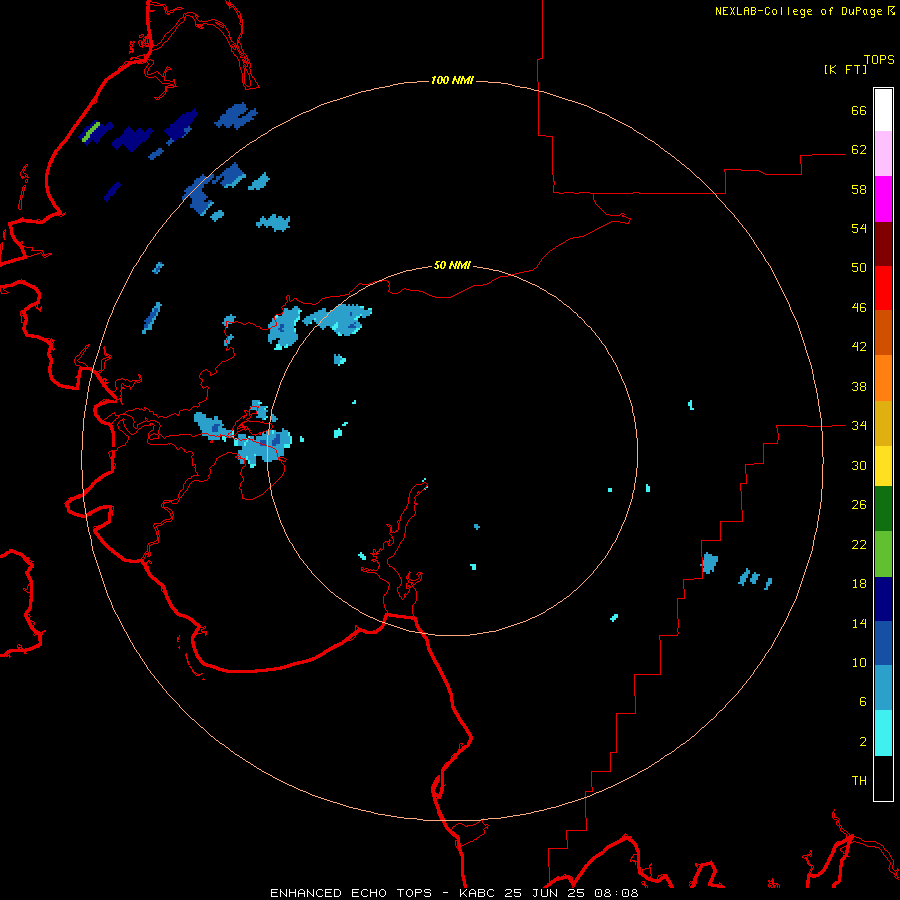Click the legend value '38'
This screenshot has width=900, height=900.
click(859, 386)
